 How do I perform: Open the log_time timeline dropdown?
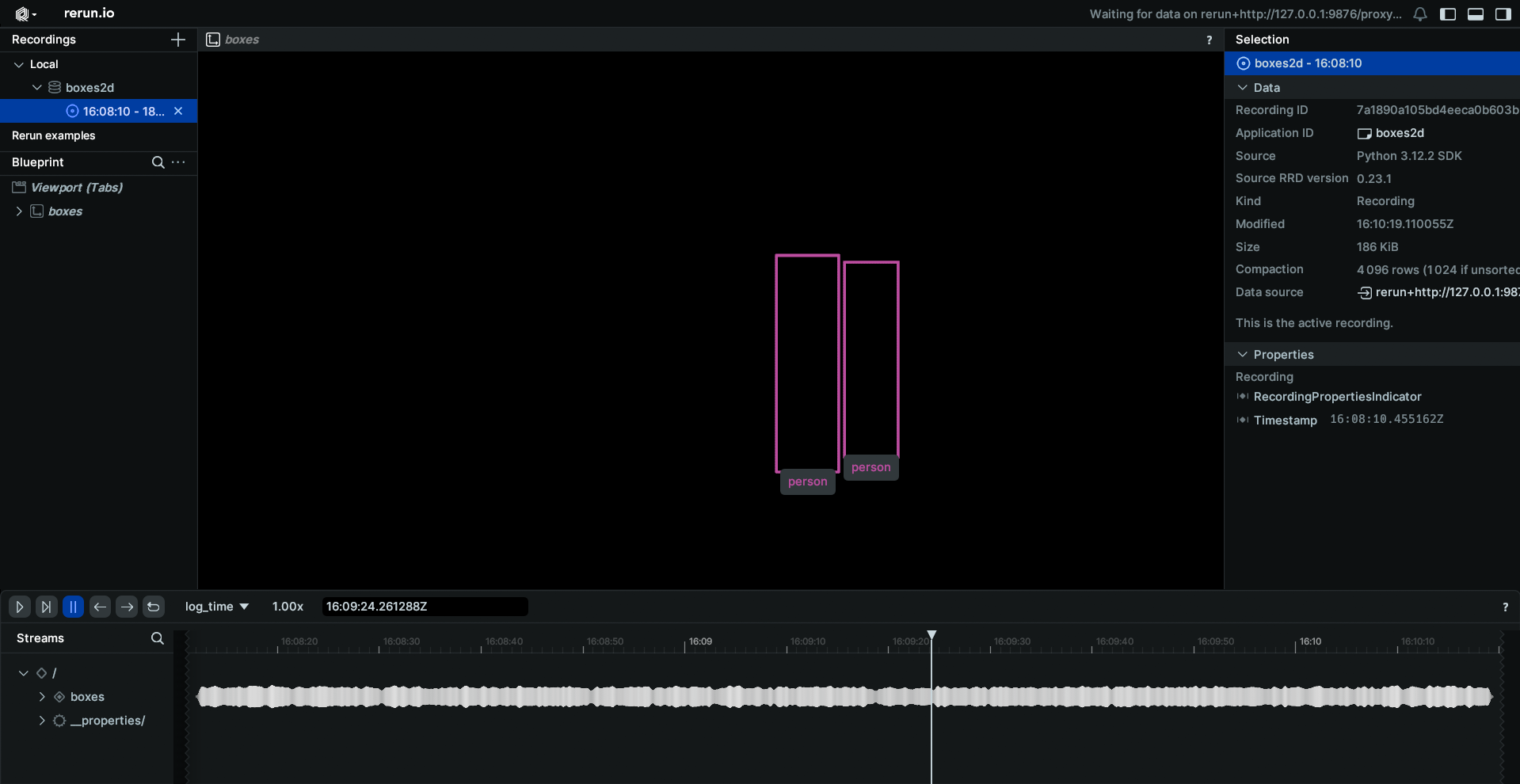click(x=216, y=607)
